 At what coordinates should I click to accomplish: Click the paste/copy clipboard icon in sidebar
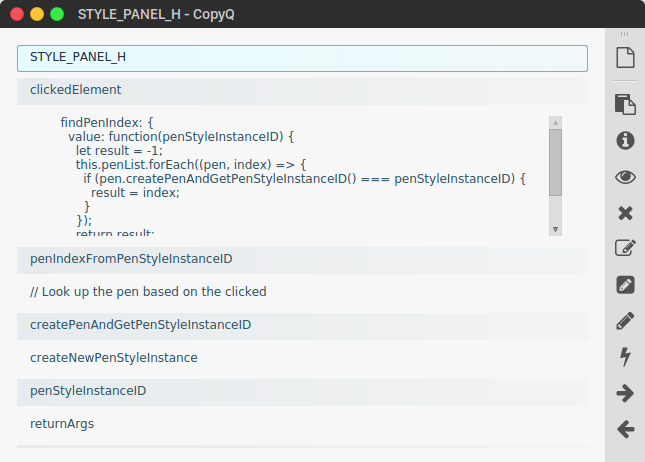(625, 104)
